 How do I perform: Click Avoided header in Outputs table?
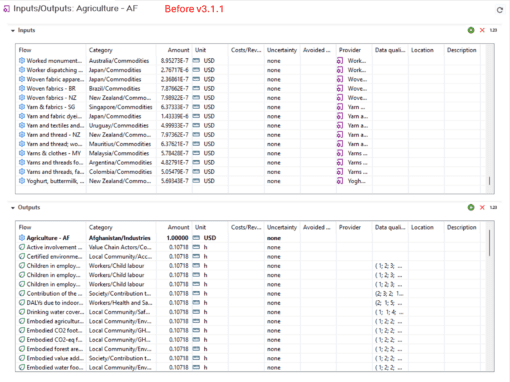coord(318,227)
